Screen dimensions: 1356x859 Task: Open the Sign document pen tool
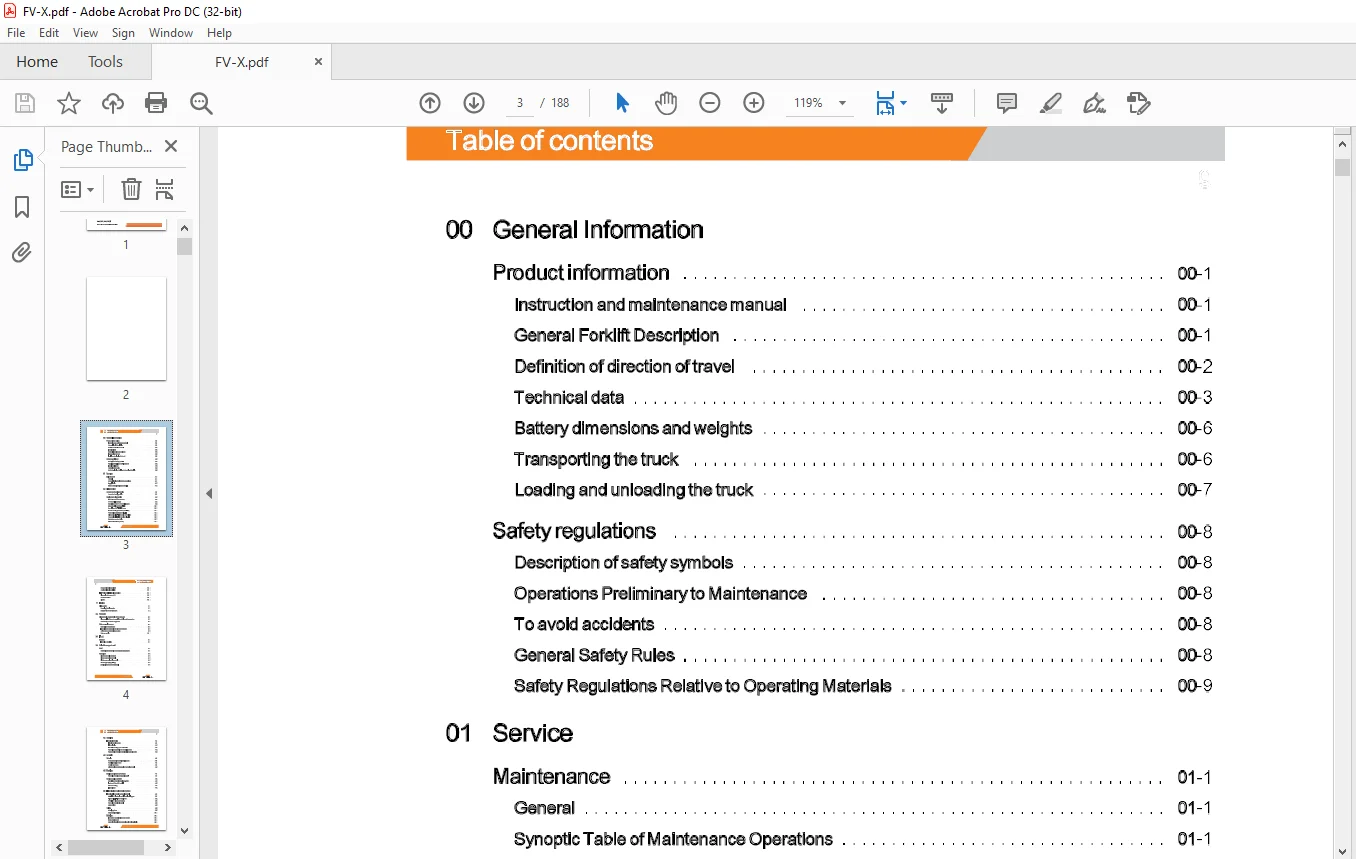[1095, 103]
